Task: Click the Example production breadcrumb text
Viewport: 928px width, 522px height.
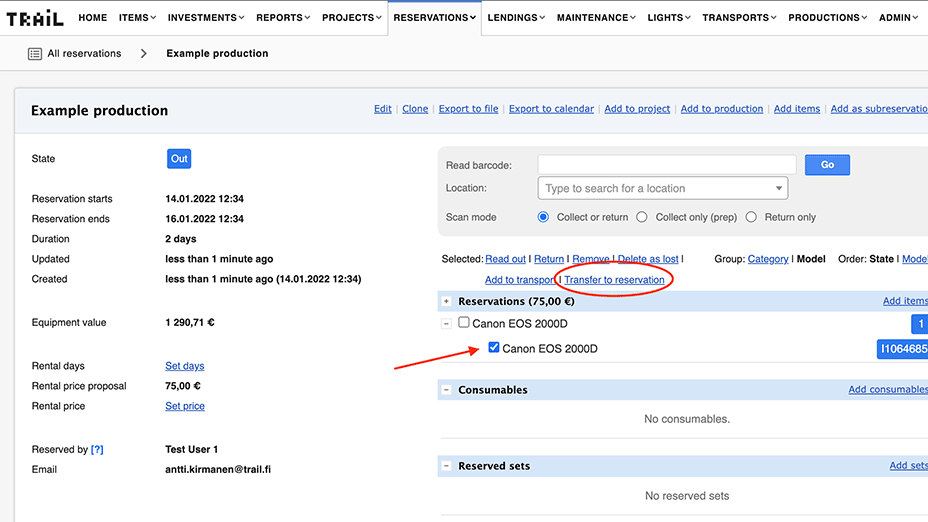Action: click(x=217, y=54)
